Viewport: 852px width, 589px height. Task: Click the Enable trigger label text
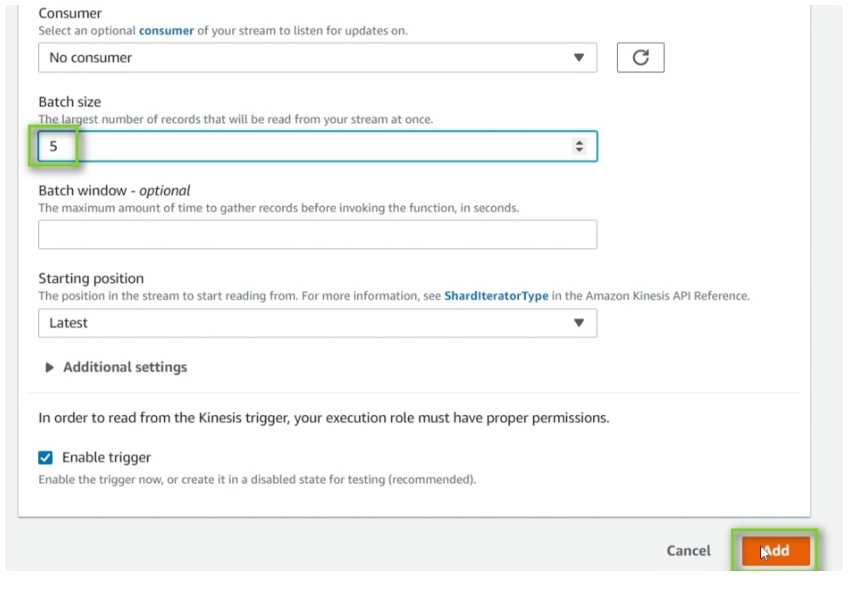pyautogui.click(x=106, y=458)
